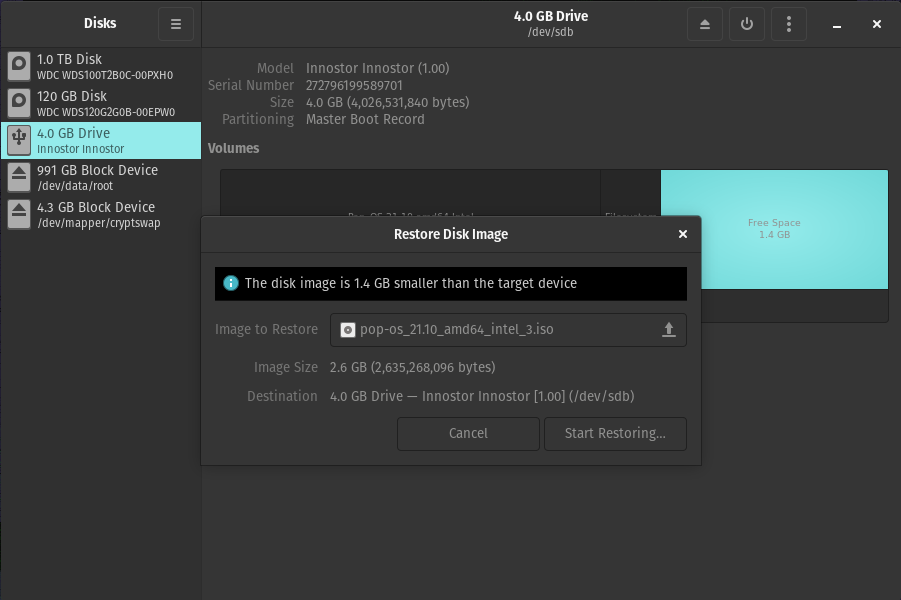Select the 4.3 GB Block Device entry
The width and height of the screenshot is (901, 600).
[100, 214]
